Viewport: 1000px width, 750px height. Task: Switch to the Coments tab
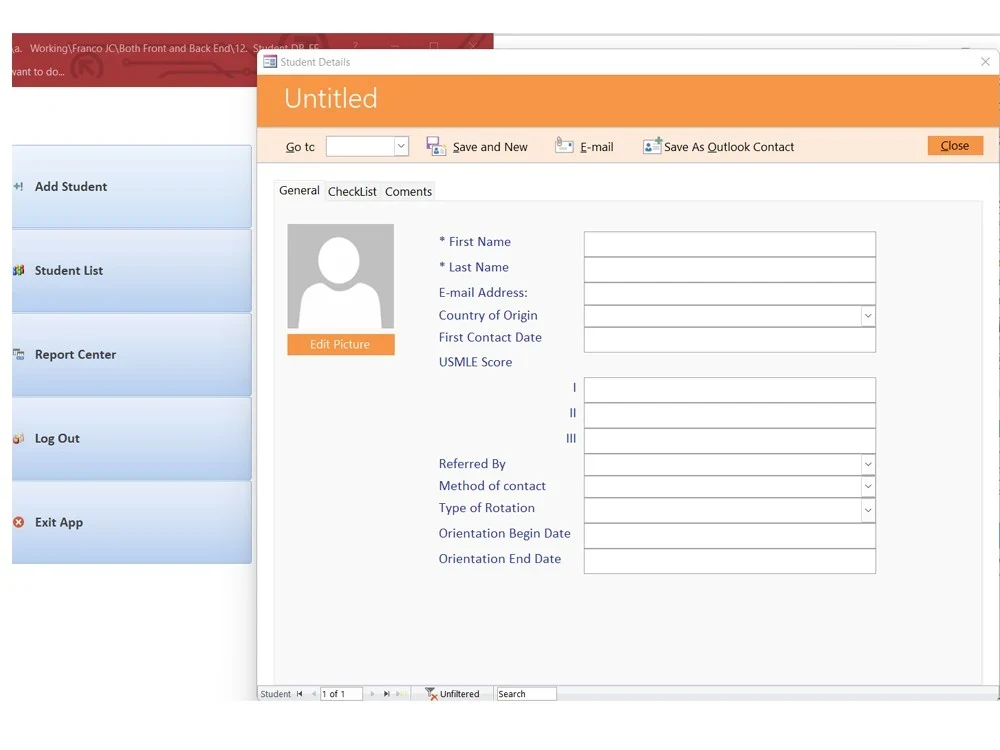point(408,191)
